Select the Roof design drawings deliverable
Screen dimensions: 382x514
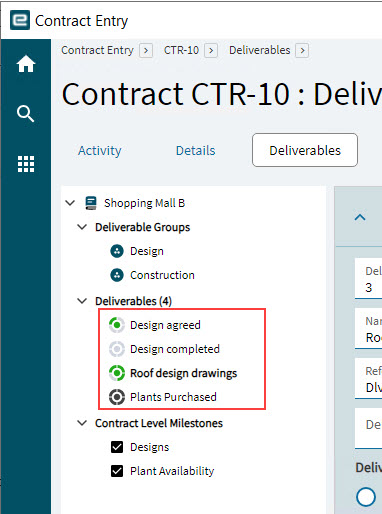click(184, 373)
